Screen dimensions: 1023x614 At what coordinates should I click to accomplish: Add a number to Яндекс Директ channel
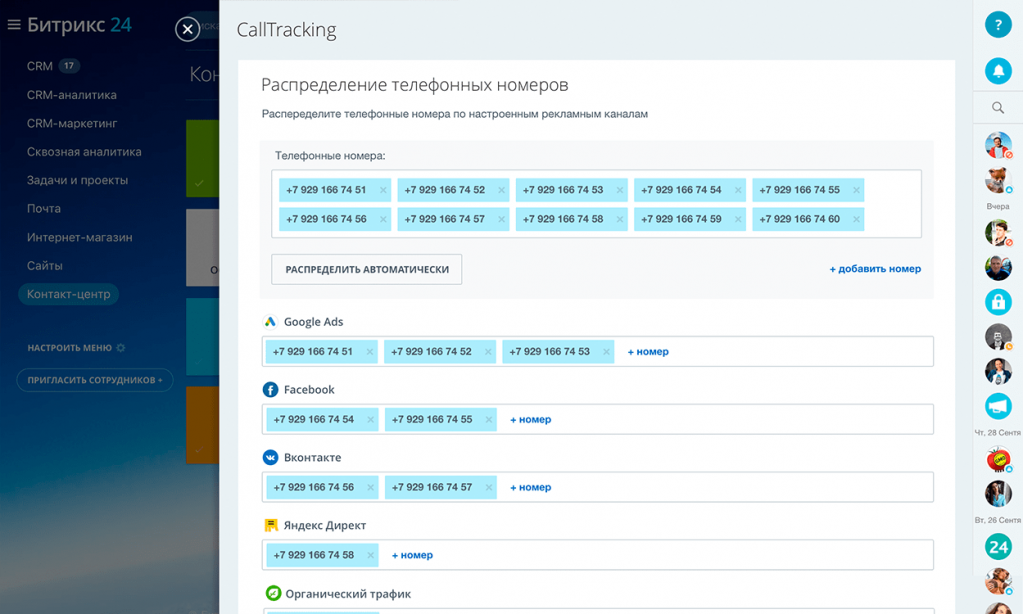point(412,555)
